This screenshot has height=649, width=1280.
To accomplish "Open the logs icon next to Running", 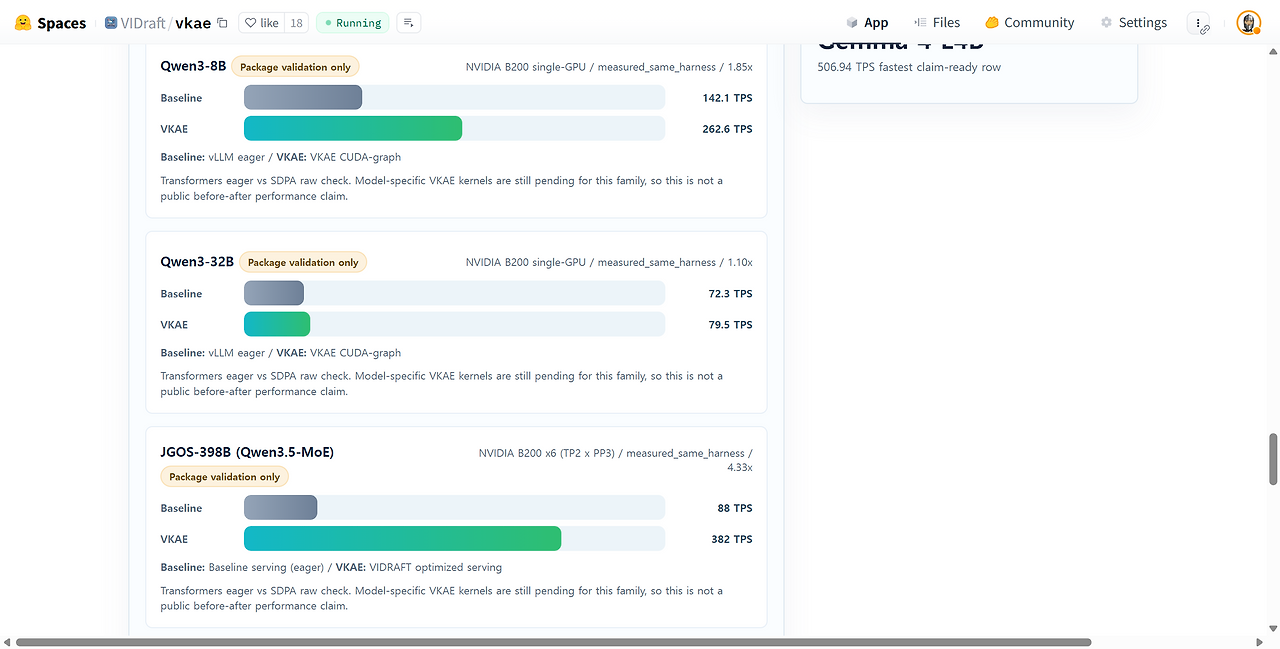I will tap(408, 23).
